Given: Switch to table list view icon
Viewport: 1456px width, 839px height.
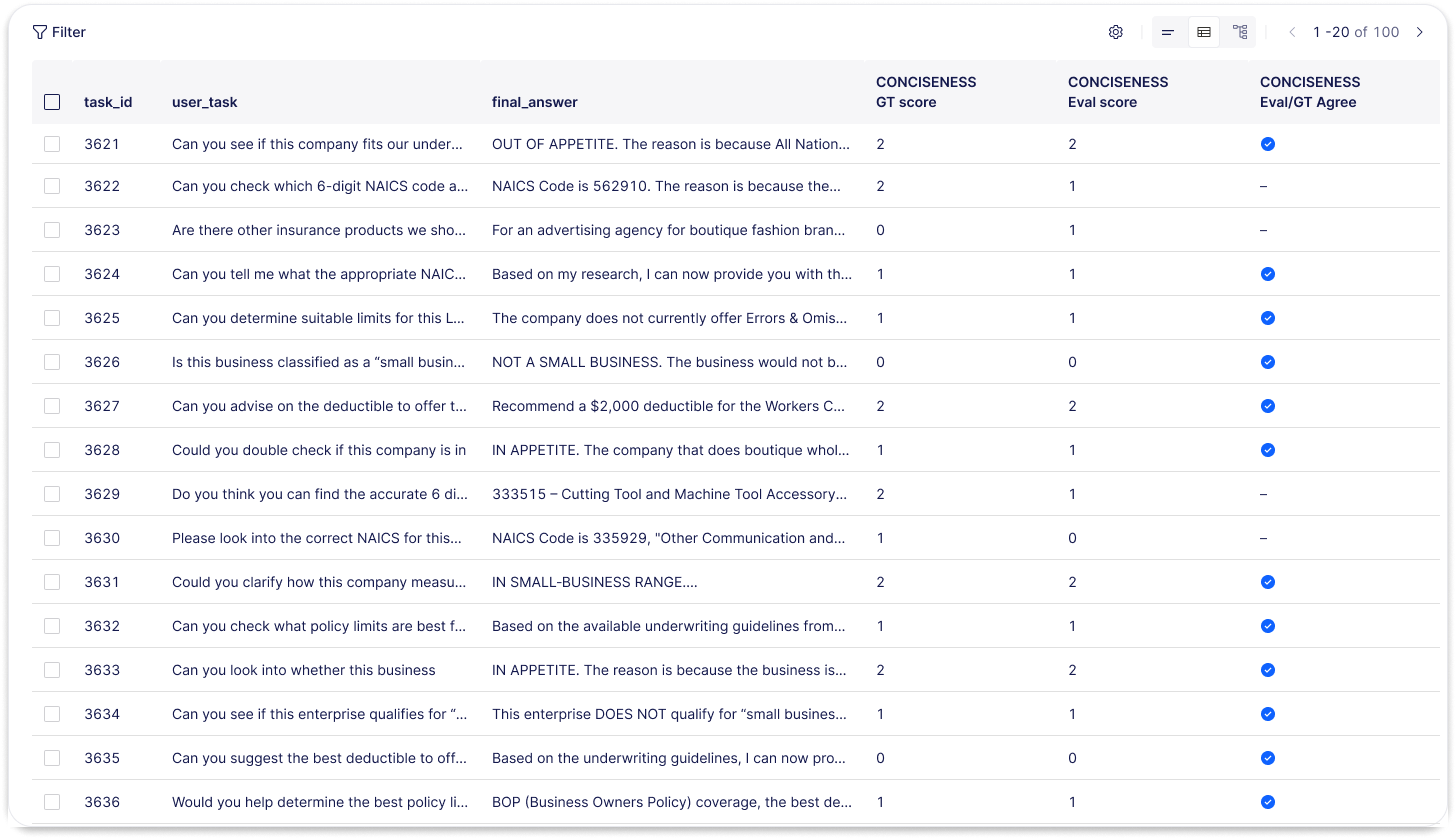Looking at the screenshot, I should tap(1204, 32).
